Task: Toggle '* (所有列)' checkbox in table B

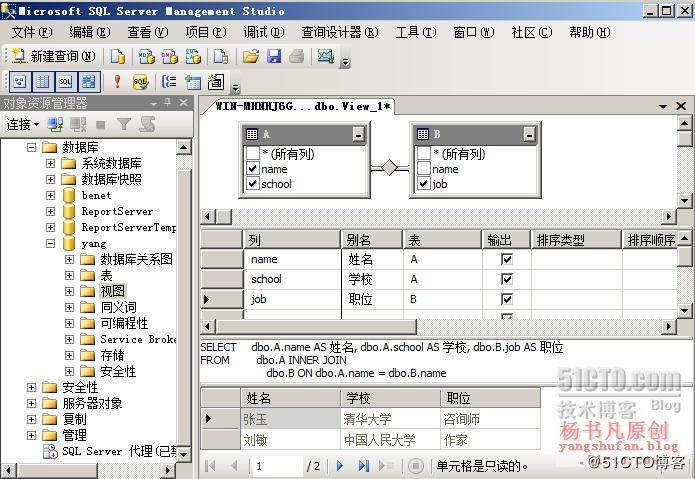Action: (424, 153)
